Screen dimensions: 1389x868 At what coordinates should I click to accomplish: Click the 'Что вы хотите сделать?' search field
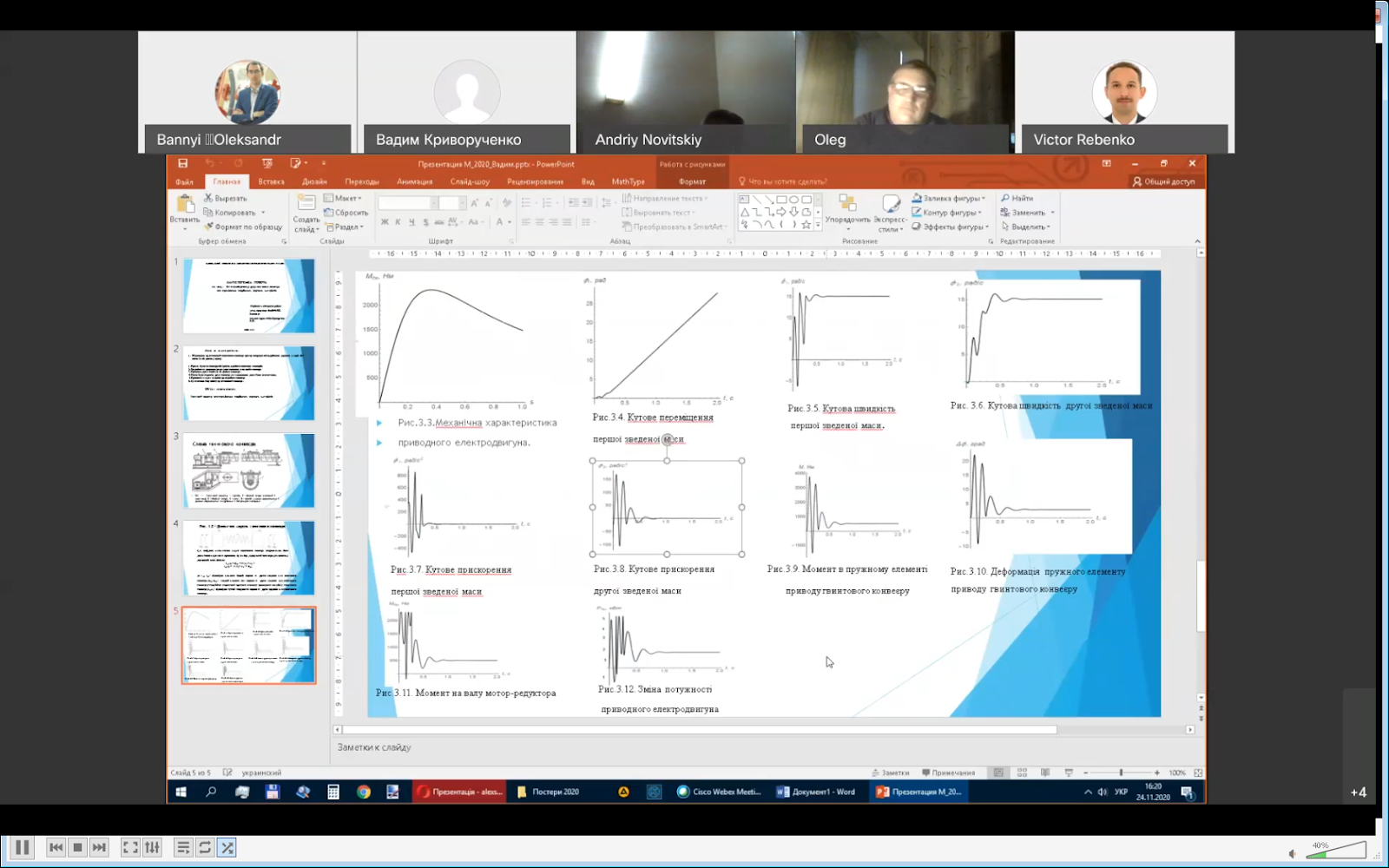pos(783,181)
